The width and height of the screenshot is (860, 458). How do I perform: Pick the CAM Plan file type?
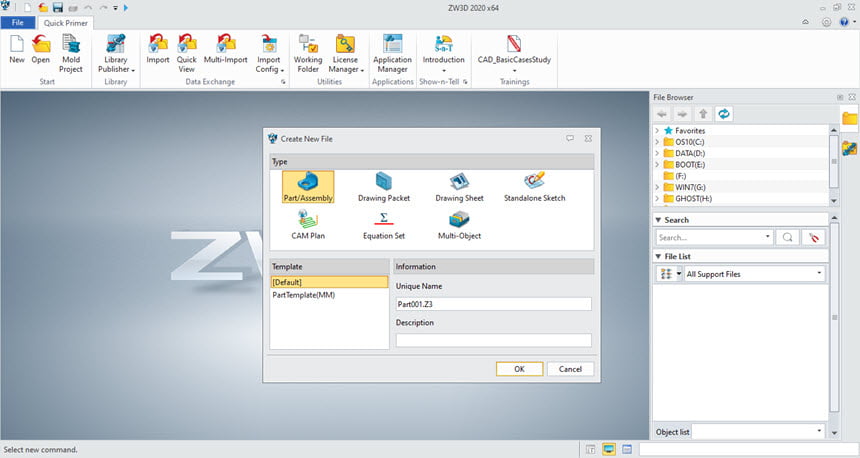pyautogui.click(x=308, y=225)
